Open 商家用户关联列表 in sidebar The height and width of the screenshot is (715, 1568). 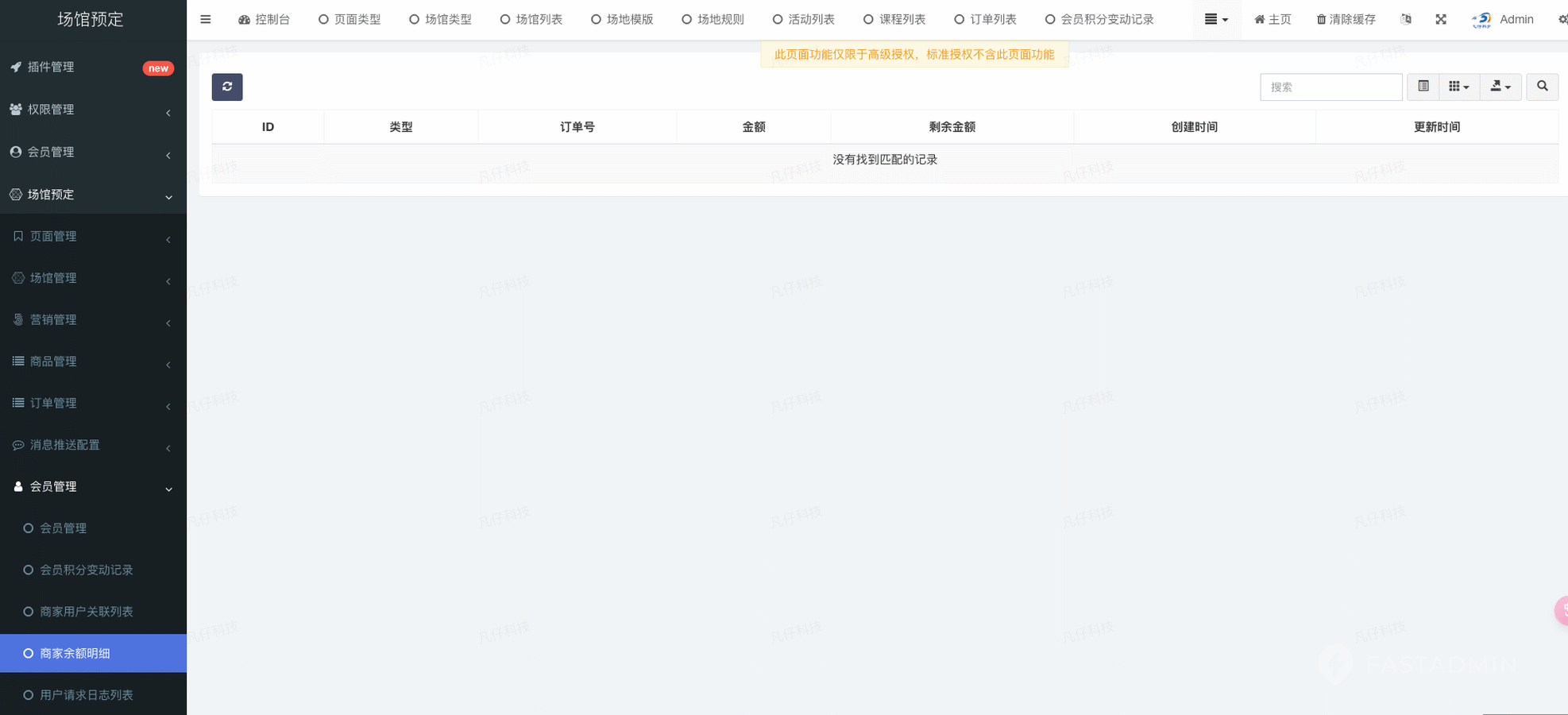coord(87,612)
